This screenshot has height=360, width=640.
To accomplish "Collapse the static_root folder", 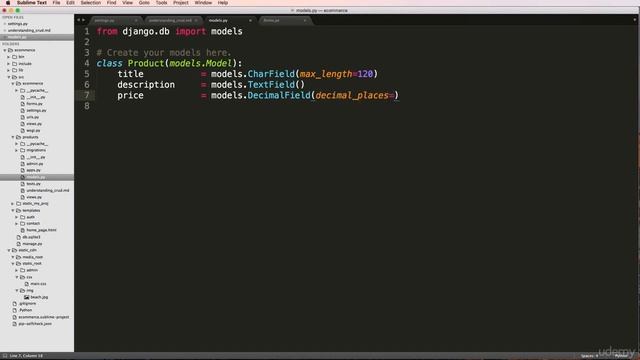I will [13, 263].
